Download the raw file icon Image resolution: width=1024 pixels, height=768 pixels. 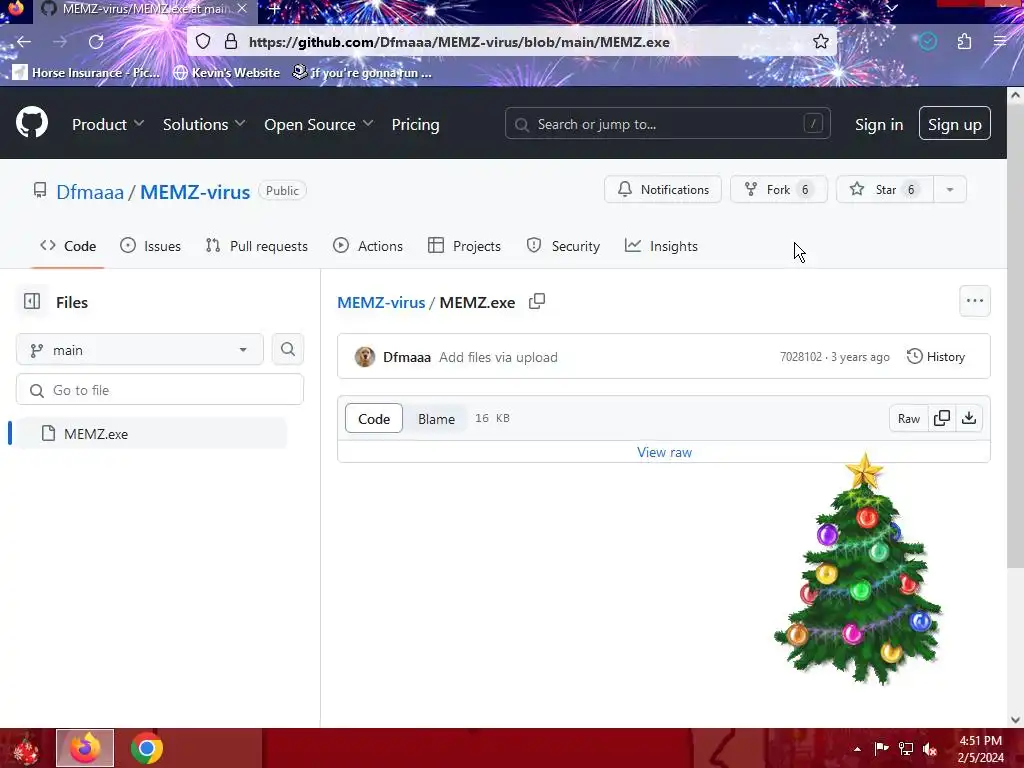pos(969,418)
